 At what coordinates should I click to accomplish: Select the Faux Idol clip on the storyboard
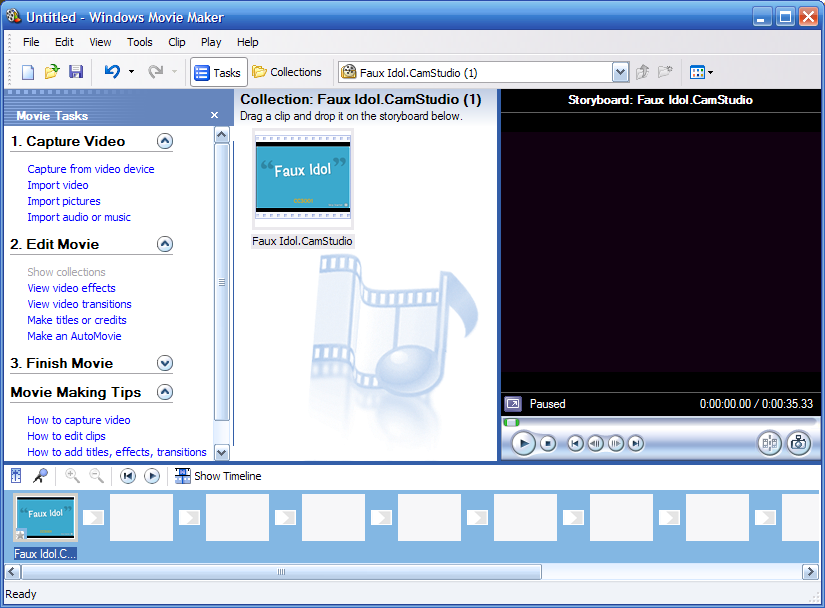tap(46, 518)
